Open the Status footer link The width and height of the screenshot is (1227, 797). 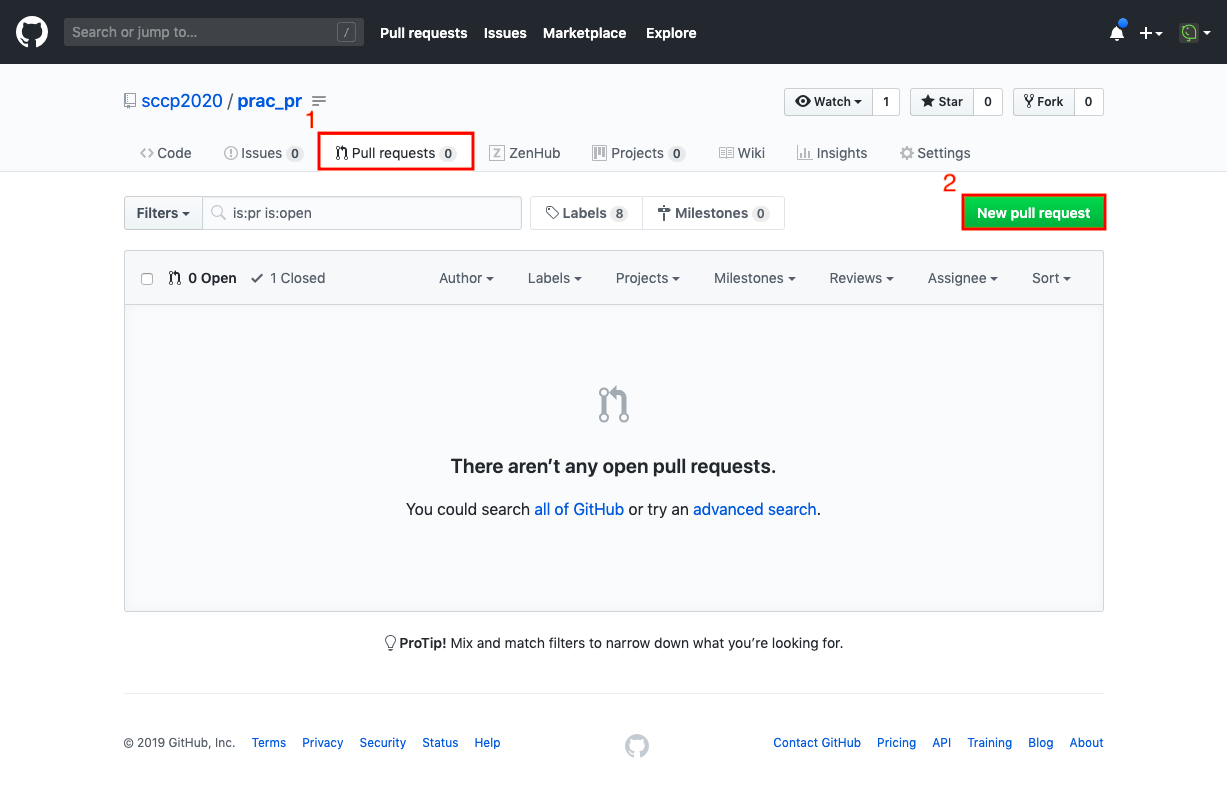(x=440, y=743)
